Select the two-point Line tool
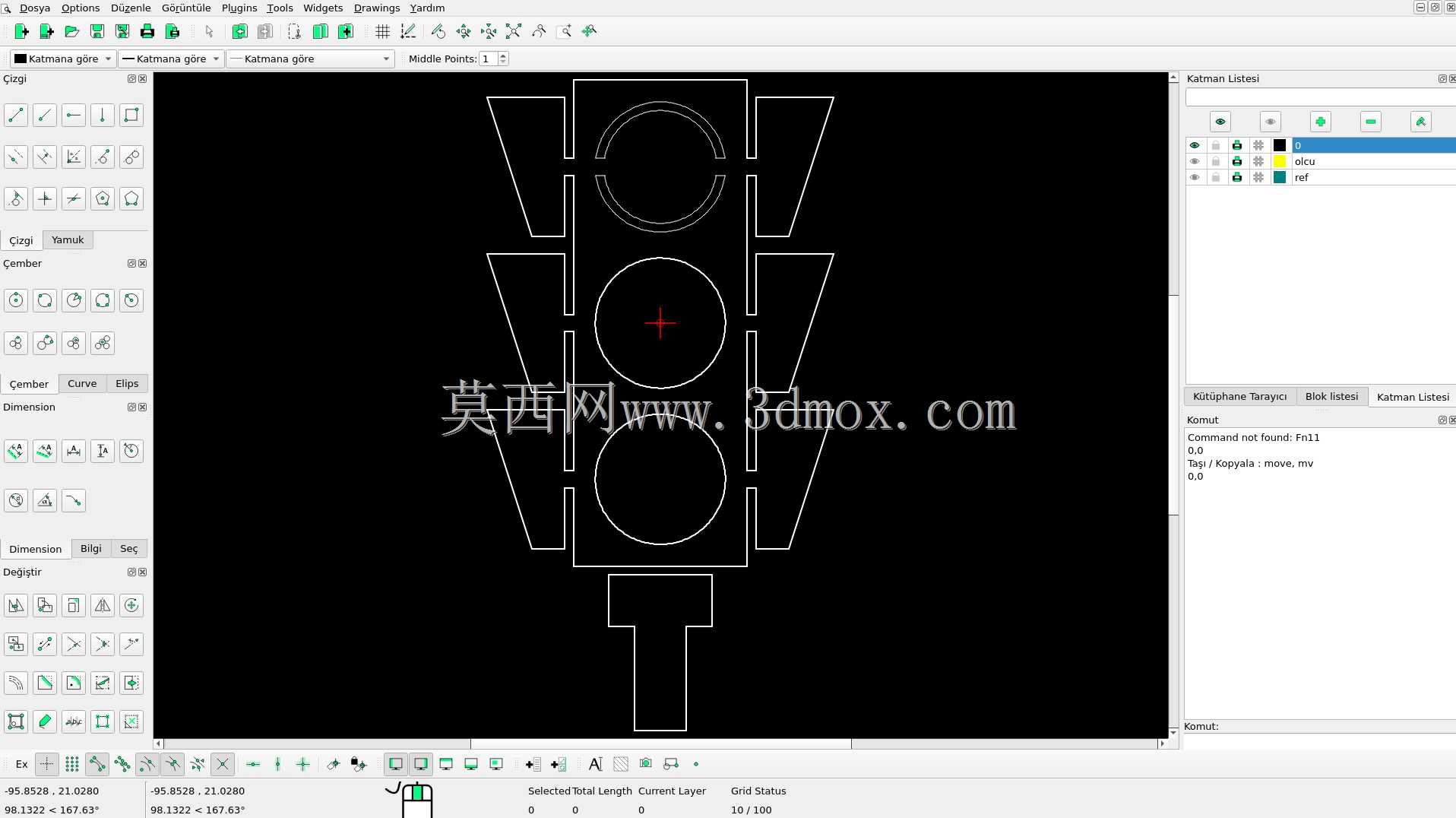 [16, 116]
